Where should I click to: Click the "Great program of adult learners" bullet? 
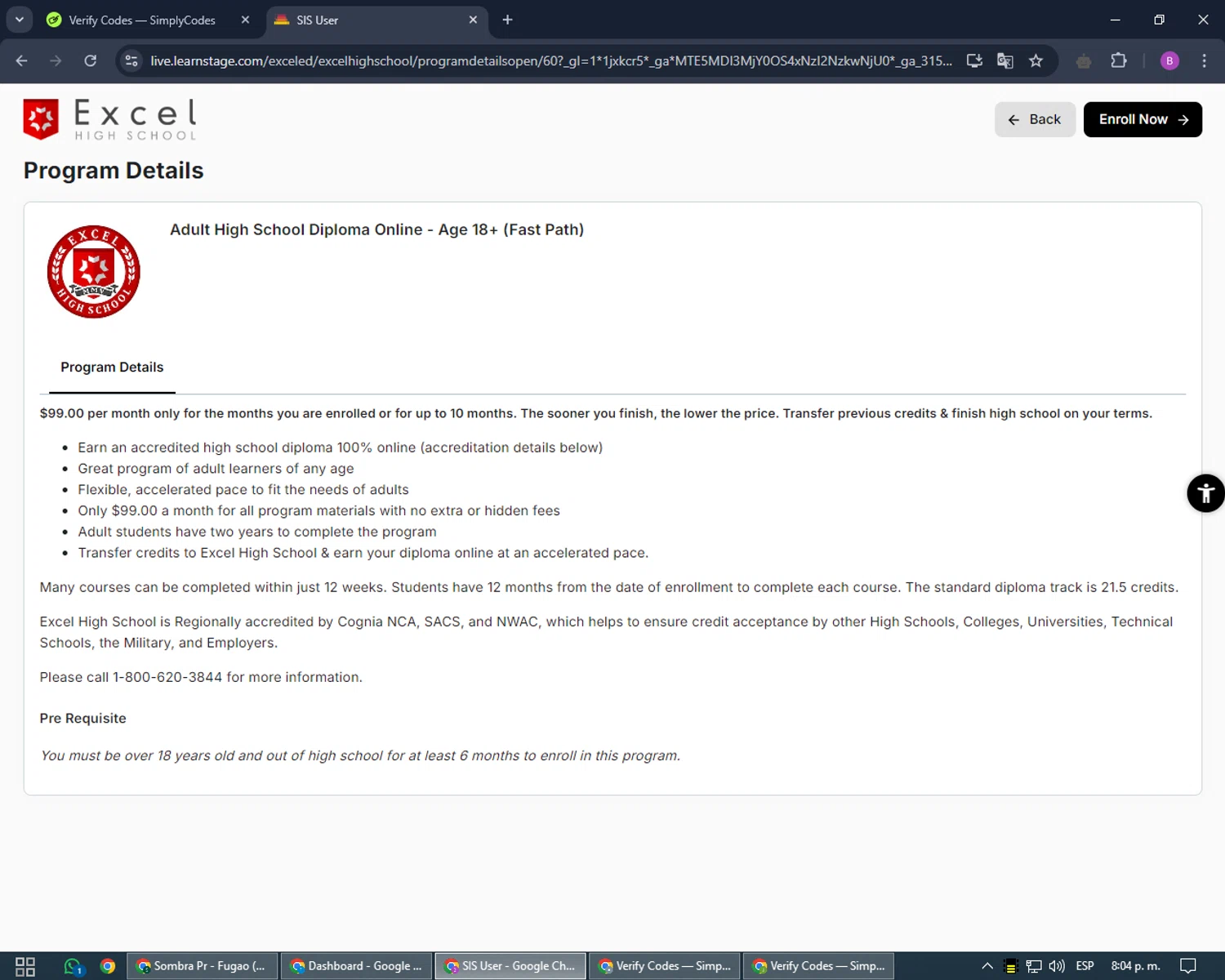[216, 469]
